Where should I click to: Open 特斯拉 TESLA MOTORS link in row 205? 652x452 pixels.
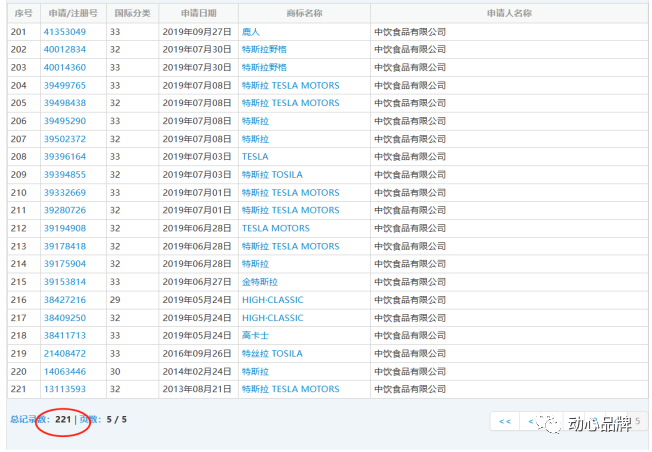tap(291, 103)
